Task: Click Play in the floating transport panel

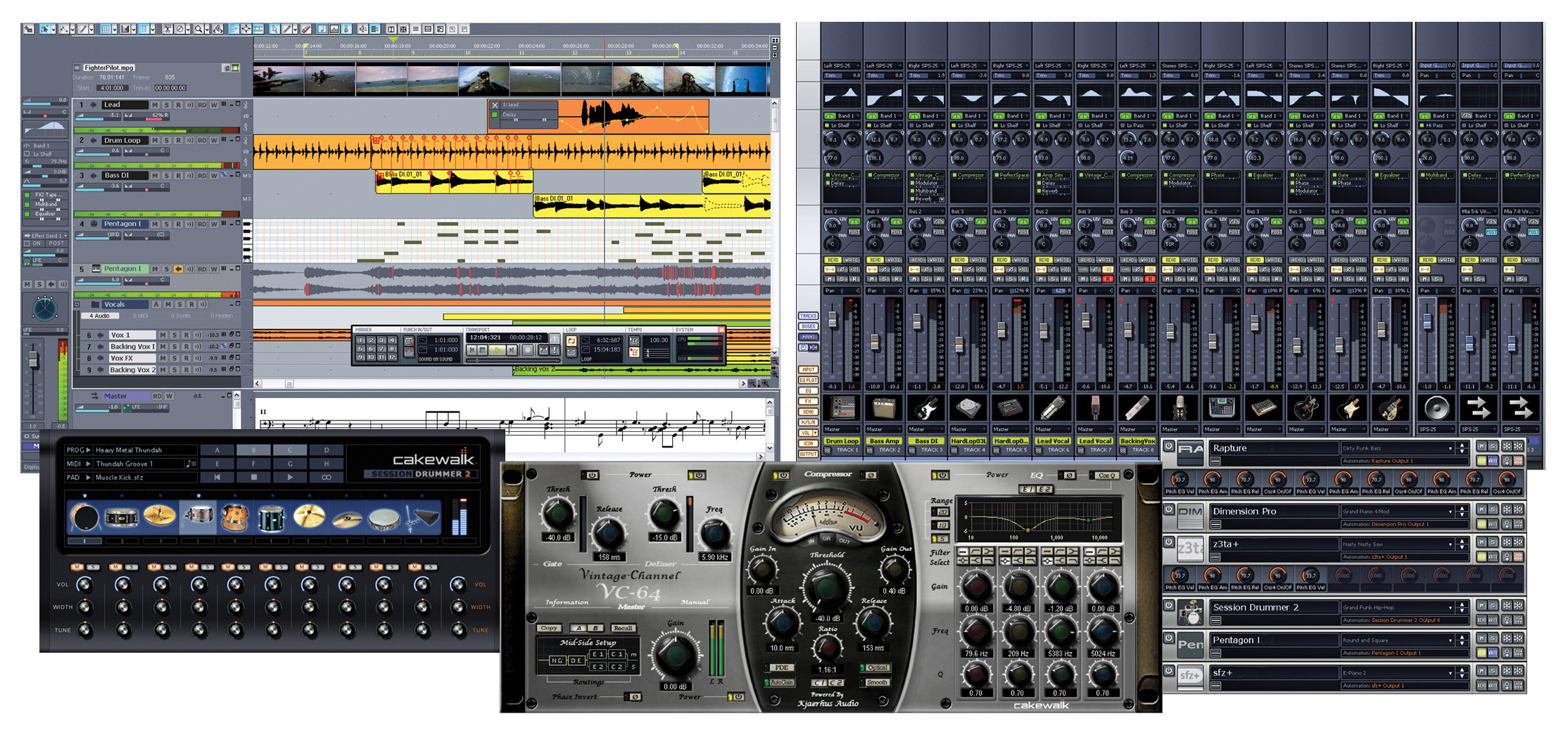Action: pos(498,350)
